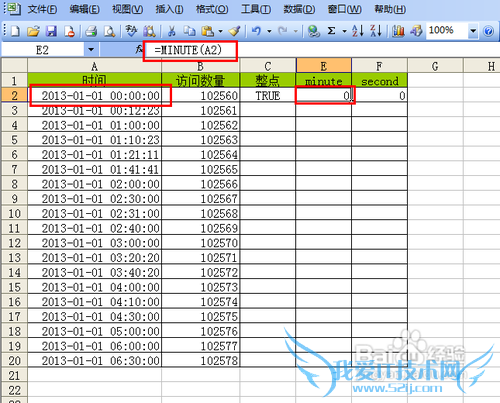Select cell with value 102578
This screenshot has width=500, height=403.
pos(201,360)
